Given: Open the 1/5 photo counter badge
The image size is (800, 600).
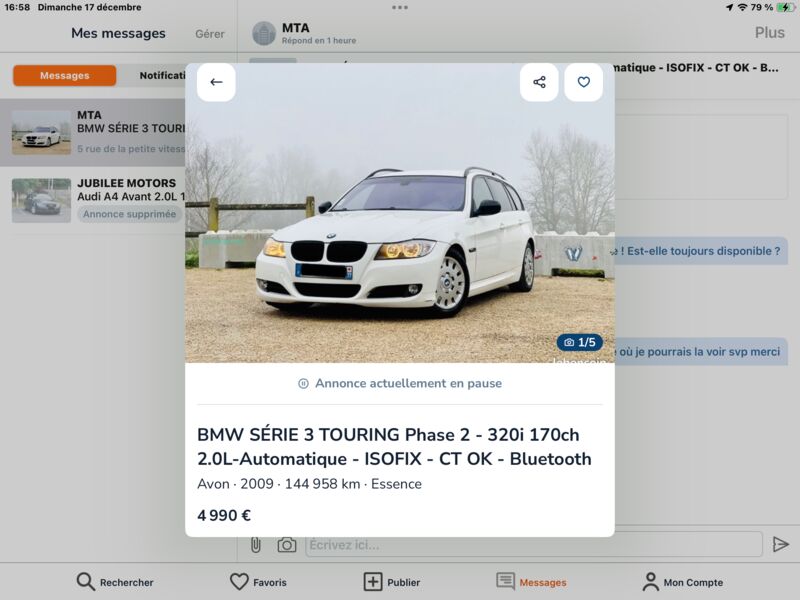Looking at the screenshot, I should pyautogui.click(x=580, y=342).
